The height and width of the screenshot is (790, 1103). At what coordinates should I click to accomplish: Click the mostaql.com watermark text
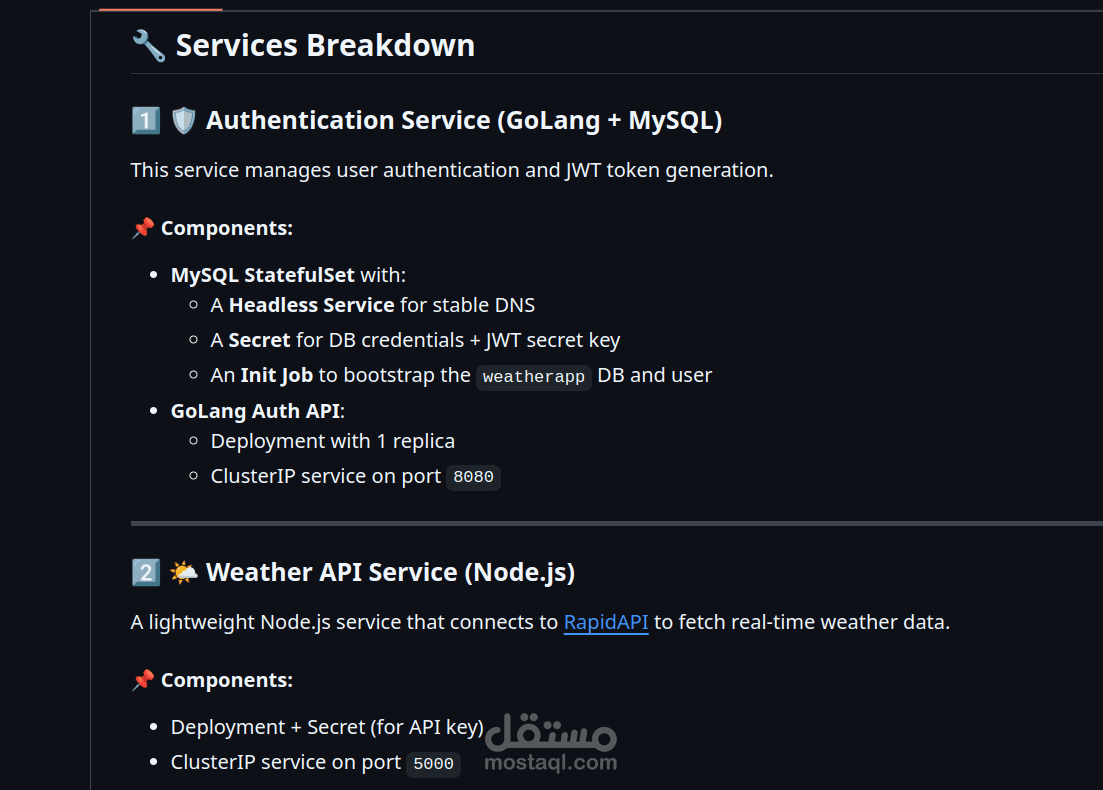550,763
